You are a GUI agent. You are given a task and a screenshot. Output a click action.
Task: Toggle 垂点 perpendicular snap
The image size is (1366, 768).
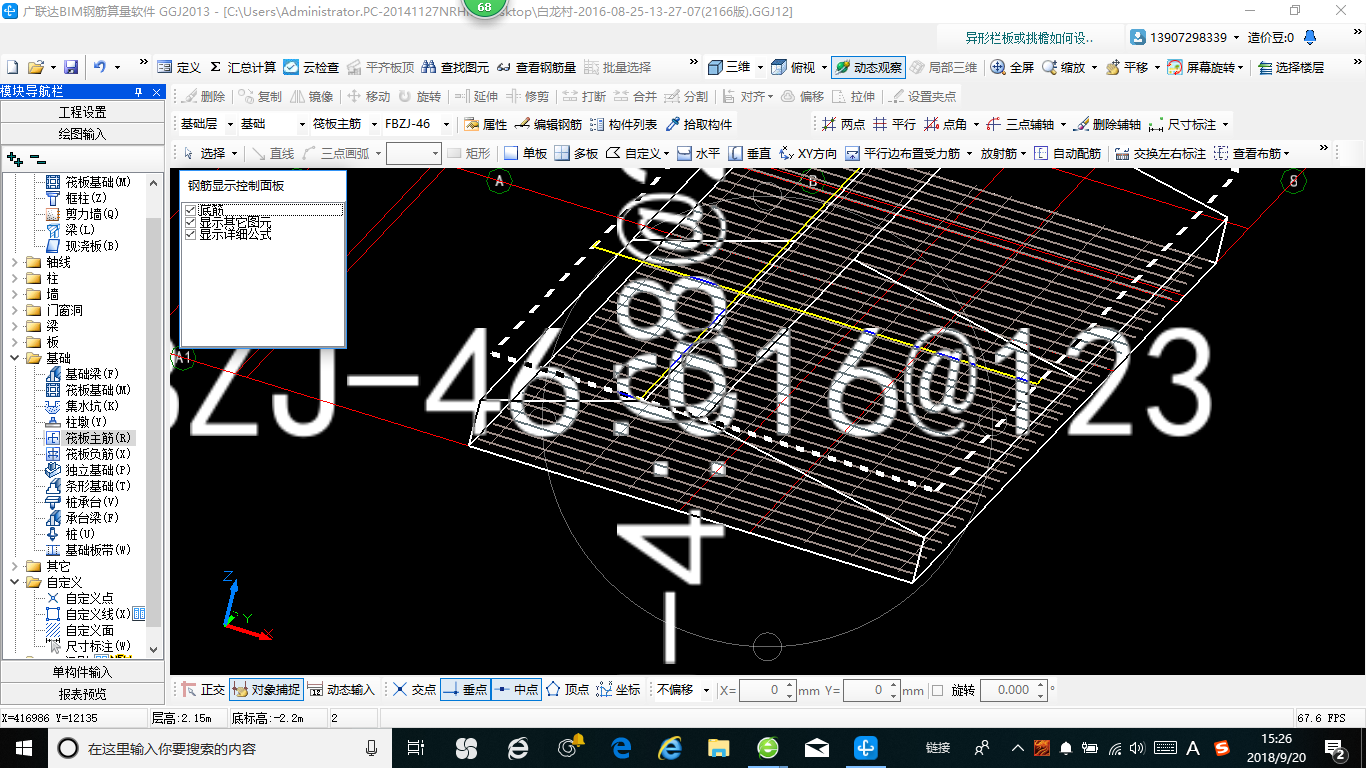pos(465,690)
